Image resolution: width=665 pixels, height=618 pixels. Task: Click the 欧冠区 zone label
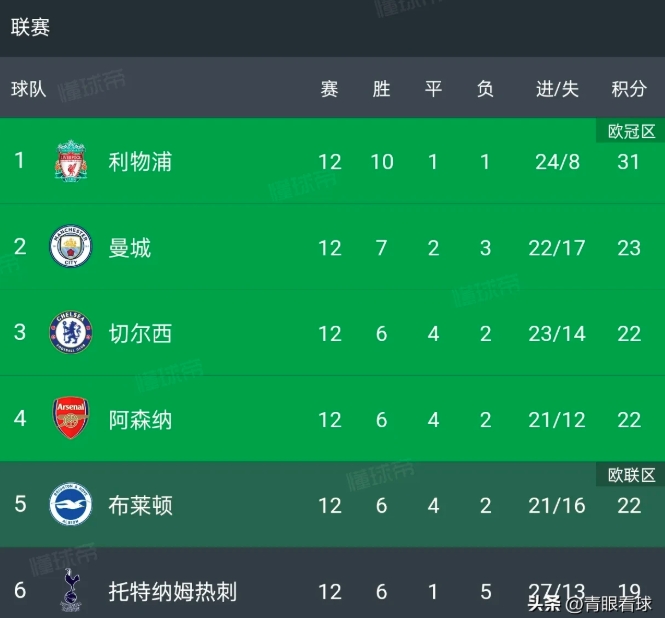[631, 131]
